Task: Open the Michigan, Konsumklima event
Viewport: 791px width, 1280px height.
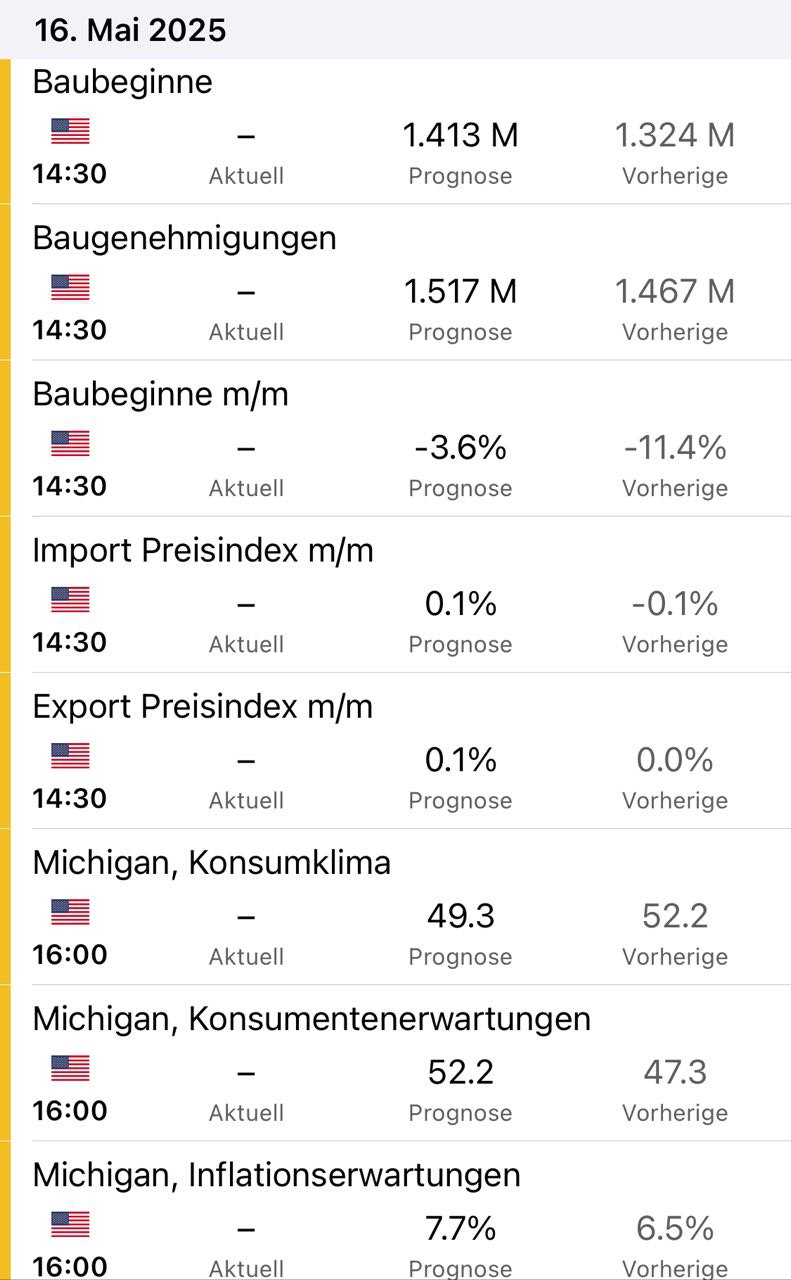Action: click(211, 862)
